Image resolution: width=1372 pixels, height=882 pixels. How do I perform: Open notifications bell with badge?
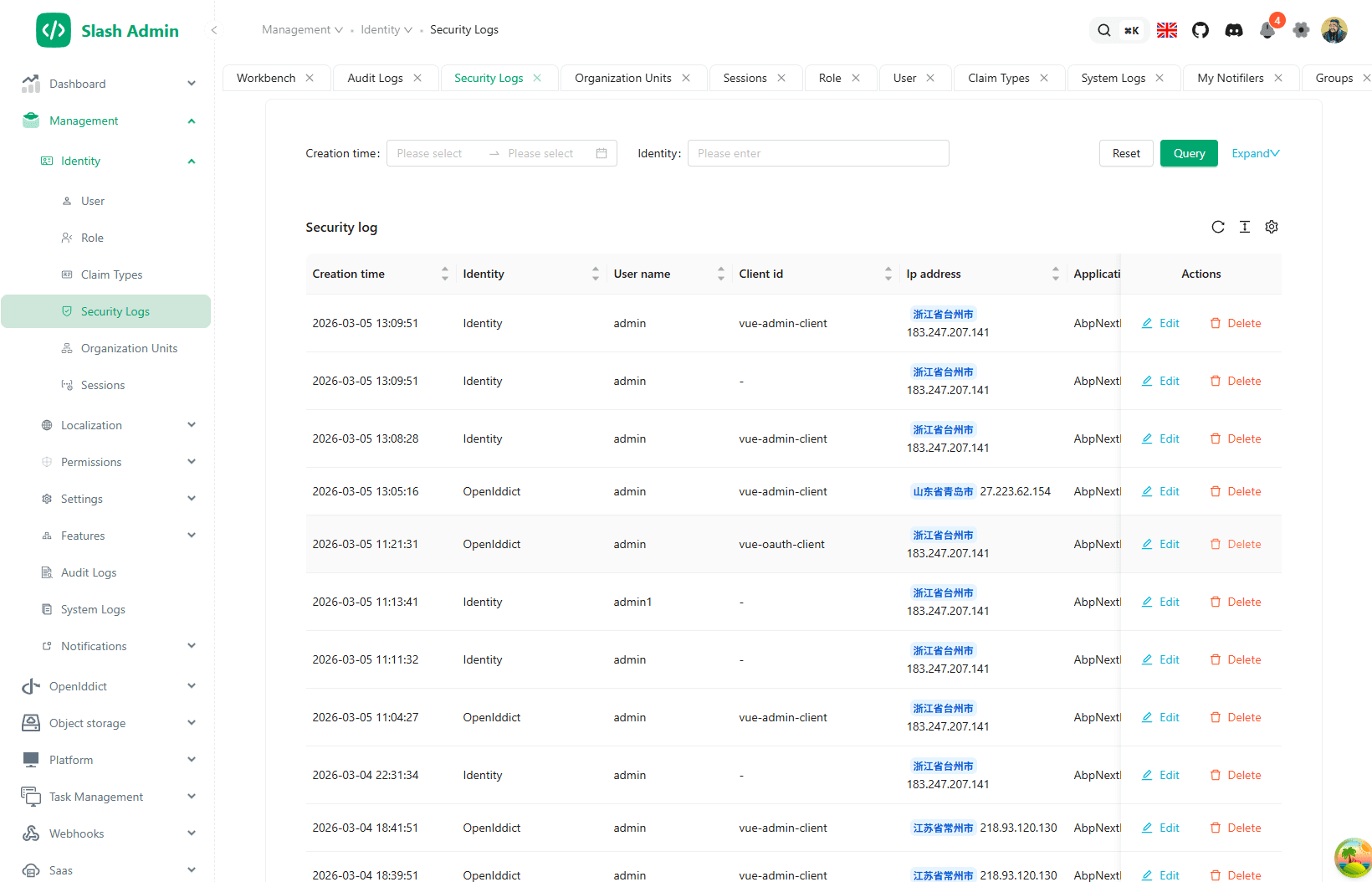1267,30
